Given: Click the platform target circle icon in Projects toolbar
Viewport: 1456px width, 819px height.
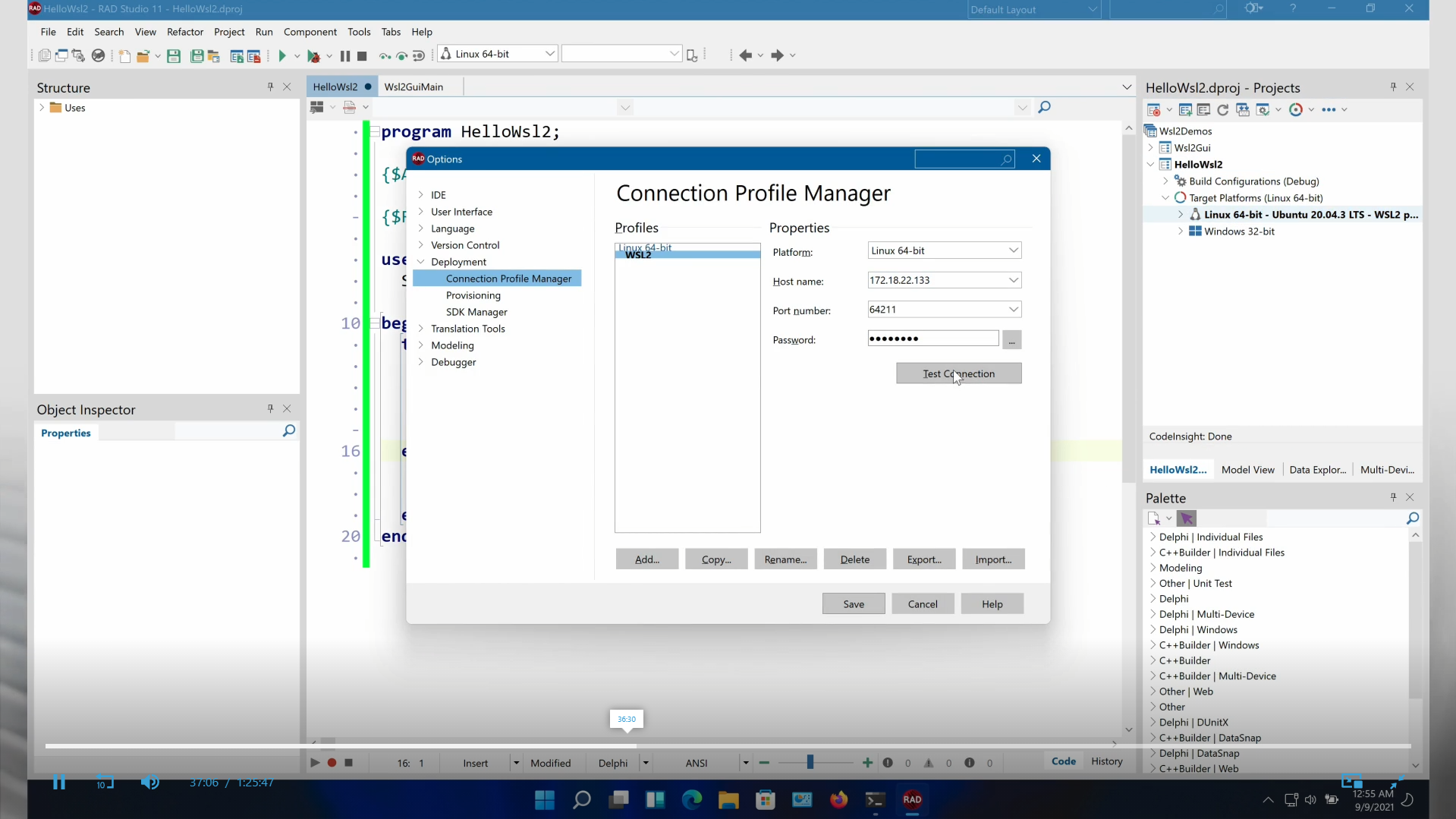Looking at the screenshot, I should coord(1296,110).
